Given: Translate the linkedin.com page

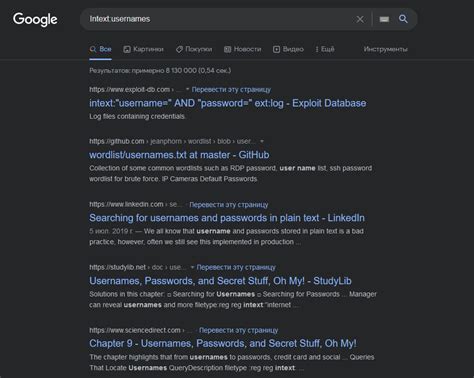Looking at the screenshot, I should pyautogui.click(x=229, y=205).
